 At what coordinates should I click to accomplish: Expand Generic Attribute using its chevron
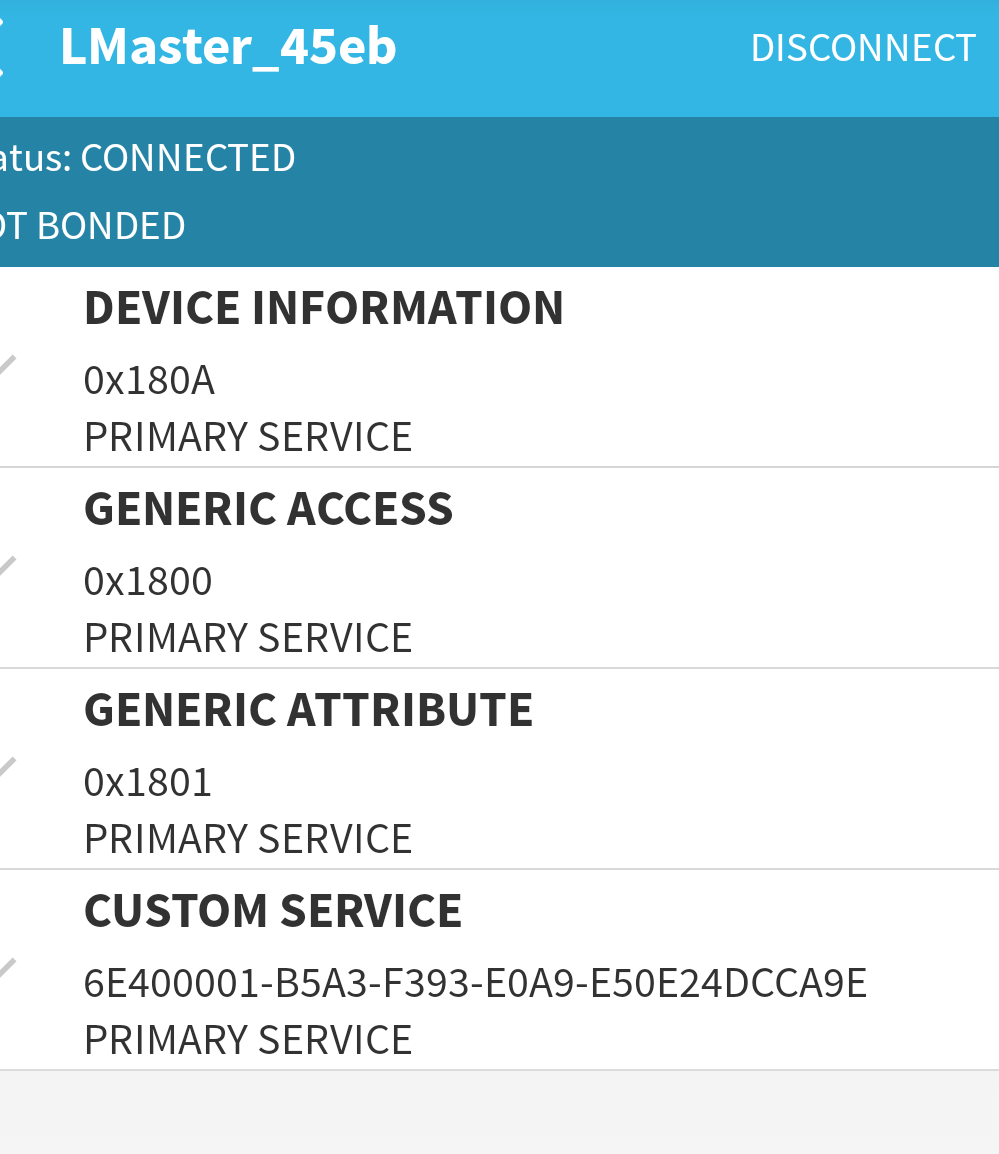6,767
